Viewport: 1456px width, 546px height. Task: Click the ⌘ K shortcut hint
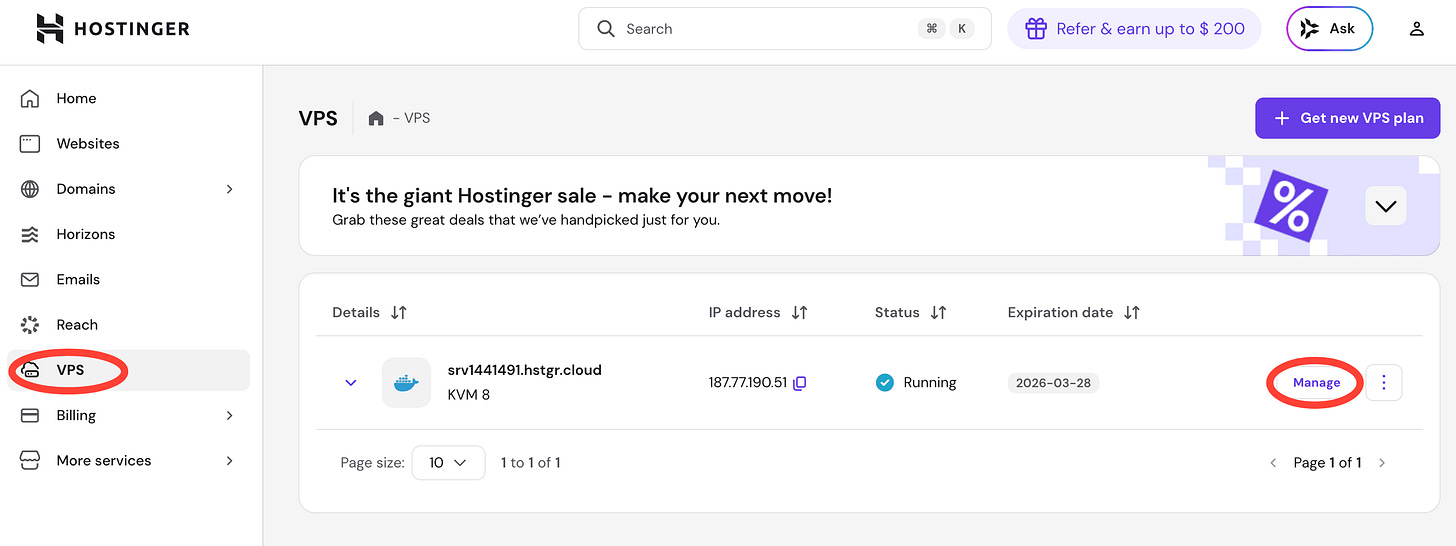(x=946, y=29)
